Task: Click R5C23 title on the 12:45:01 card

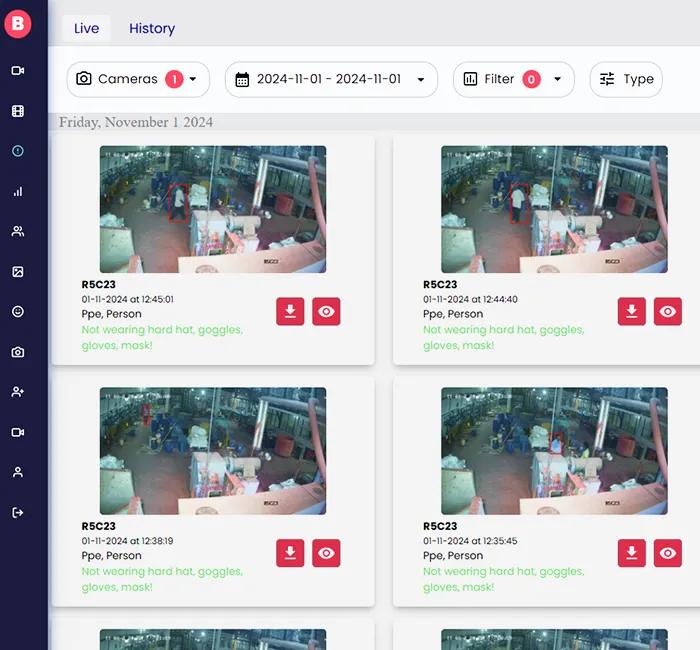Action: 98,284
